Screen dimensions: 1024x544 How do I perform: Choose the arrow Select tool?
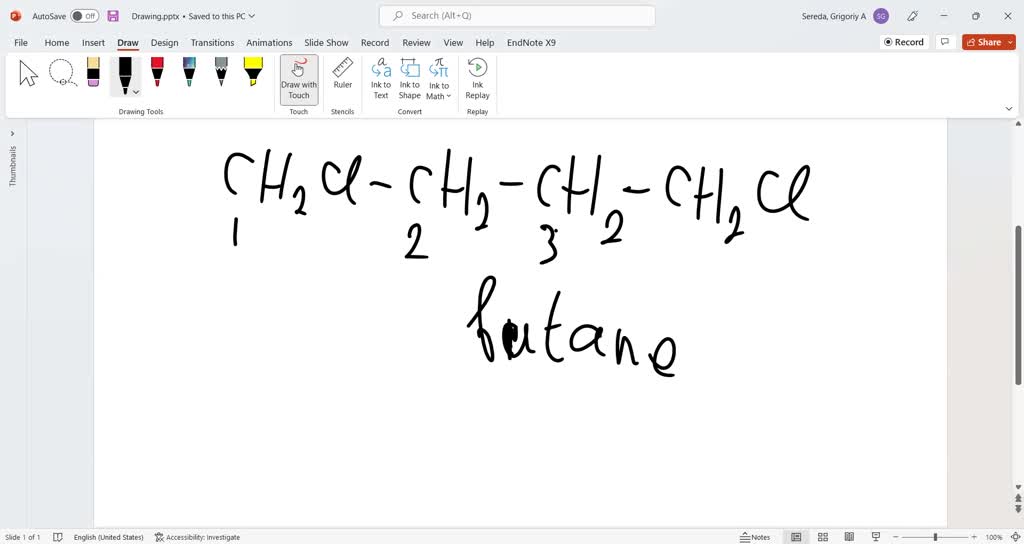pyautogui.click(x=28, y=73)
